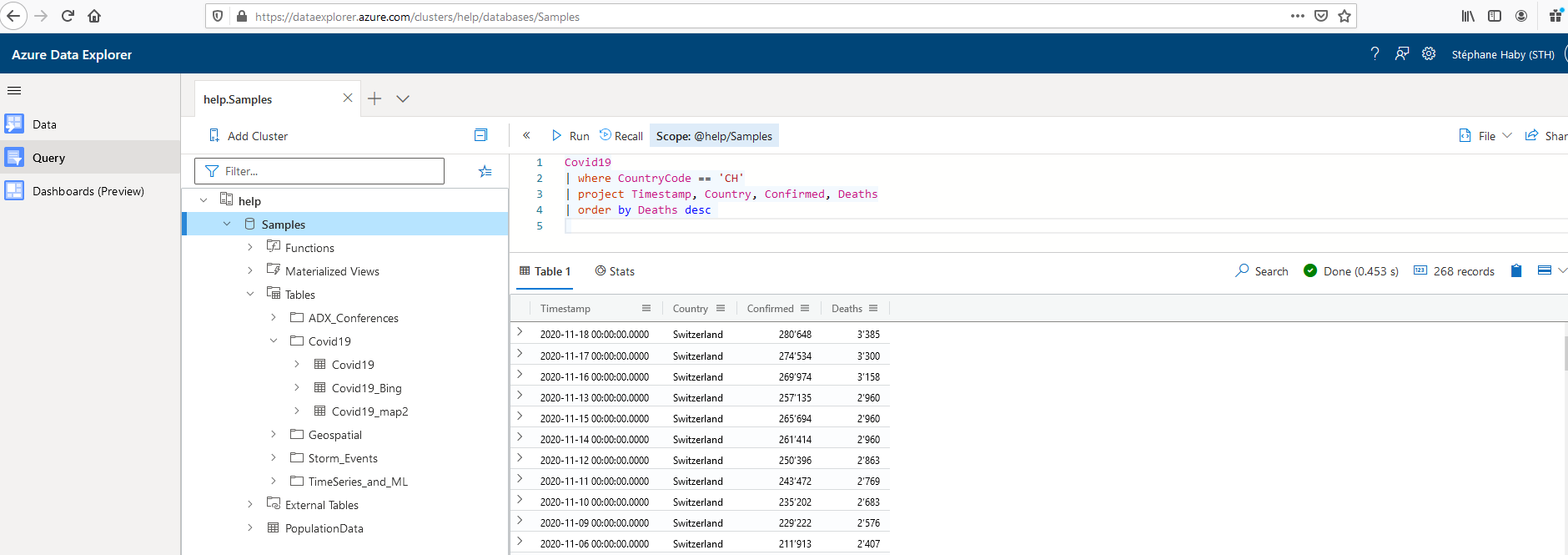1568x555 pixels.
Task: Collapse the Covid19 folder
Action: click(x=274, y=341)
